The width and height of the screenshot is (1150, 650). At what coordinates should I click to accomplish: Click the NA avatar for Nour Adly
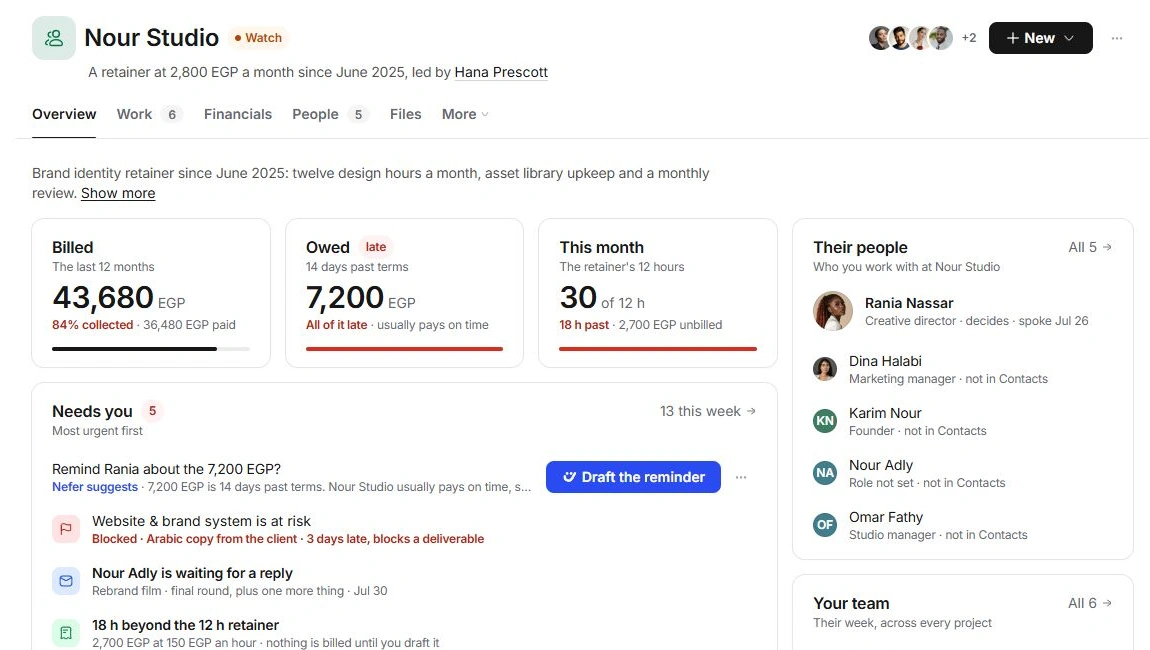pyautogui.click(x=824, y=473)
